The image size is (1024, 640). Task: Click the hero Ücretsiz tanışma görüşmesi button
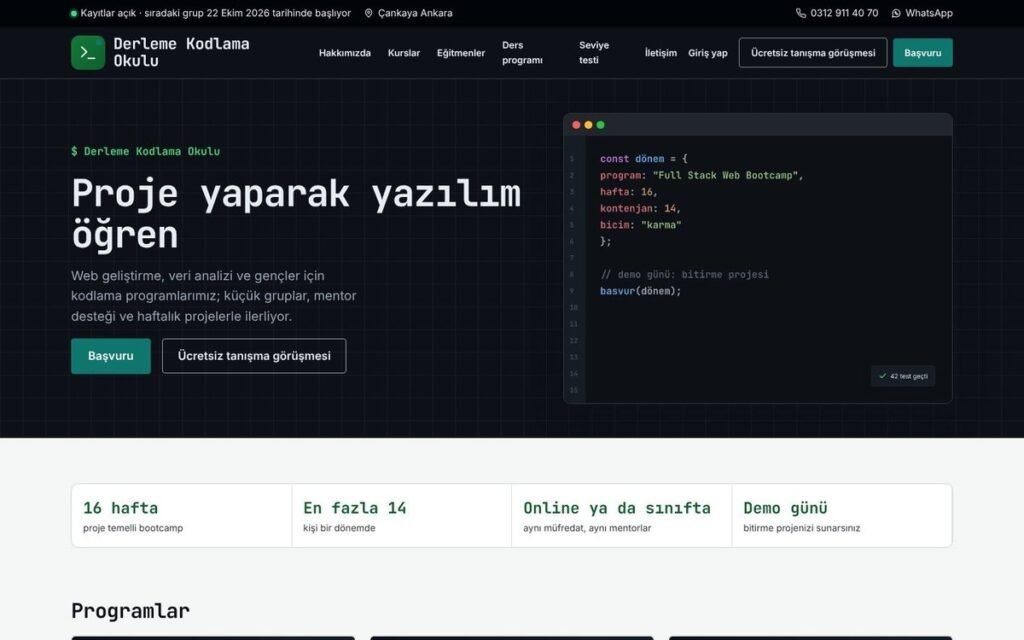(x=254, y=356)
